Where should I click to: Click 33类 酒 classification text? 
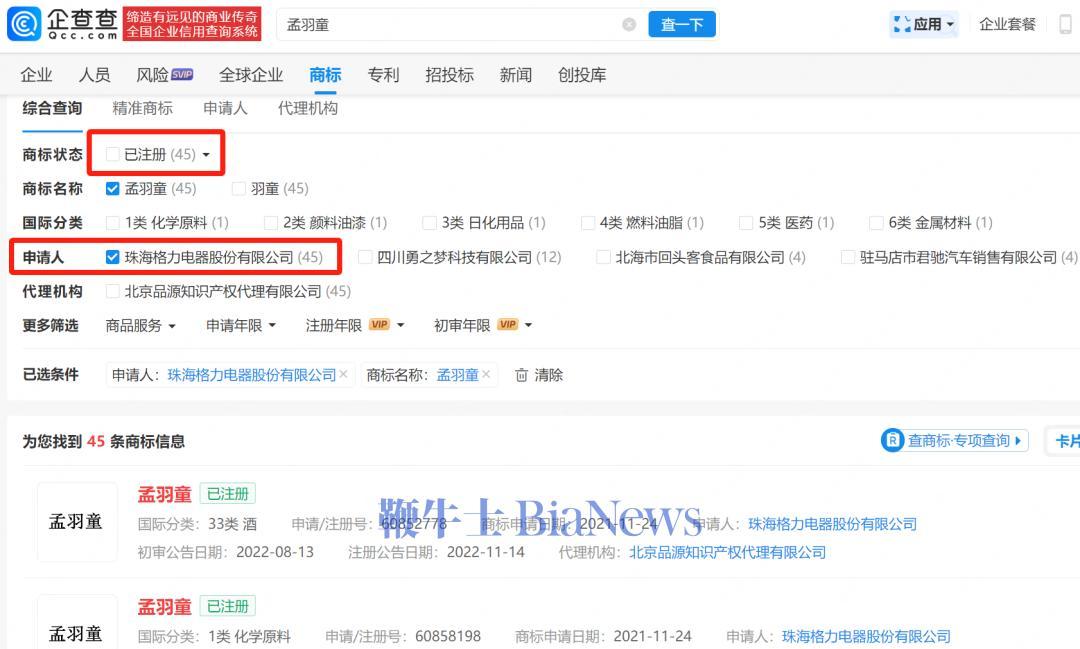pos(232,524)
